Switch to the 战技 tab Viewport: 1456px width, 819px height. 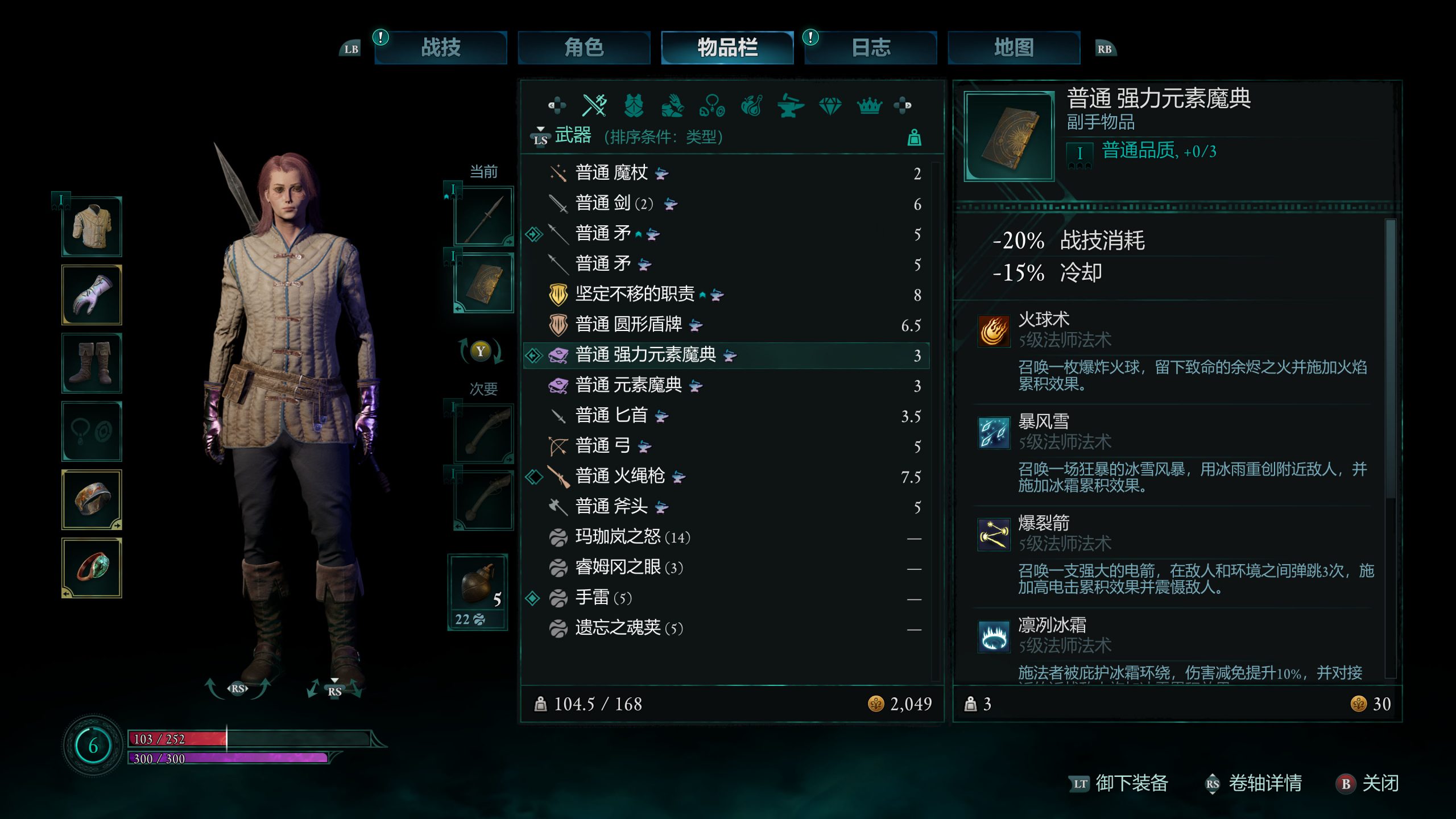441,48
